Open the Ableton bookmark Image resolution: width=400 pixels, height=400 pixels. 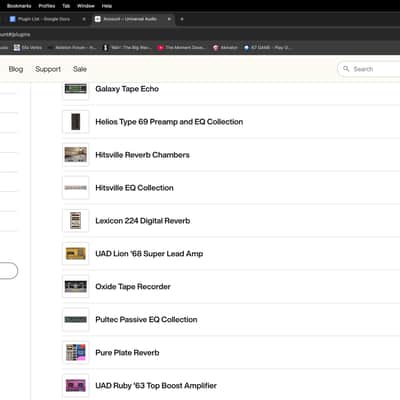[x=226, y=48]
